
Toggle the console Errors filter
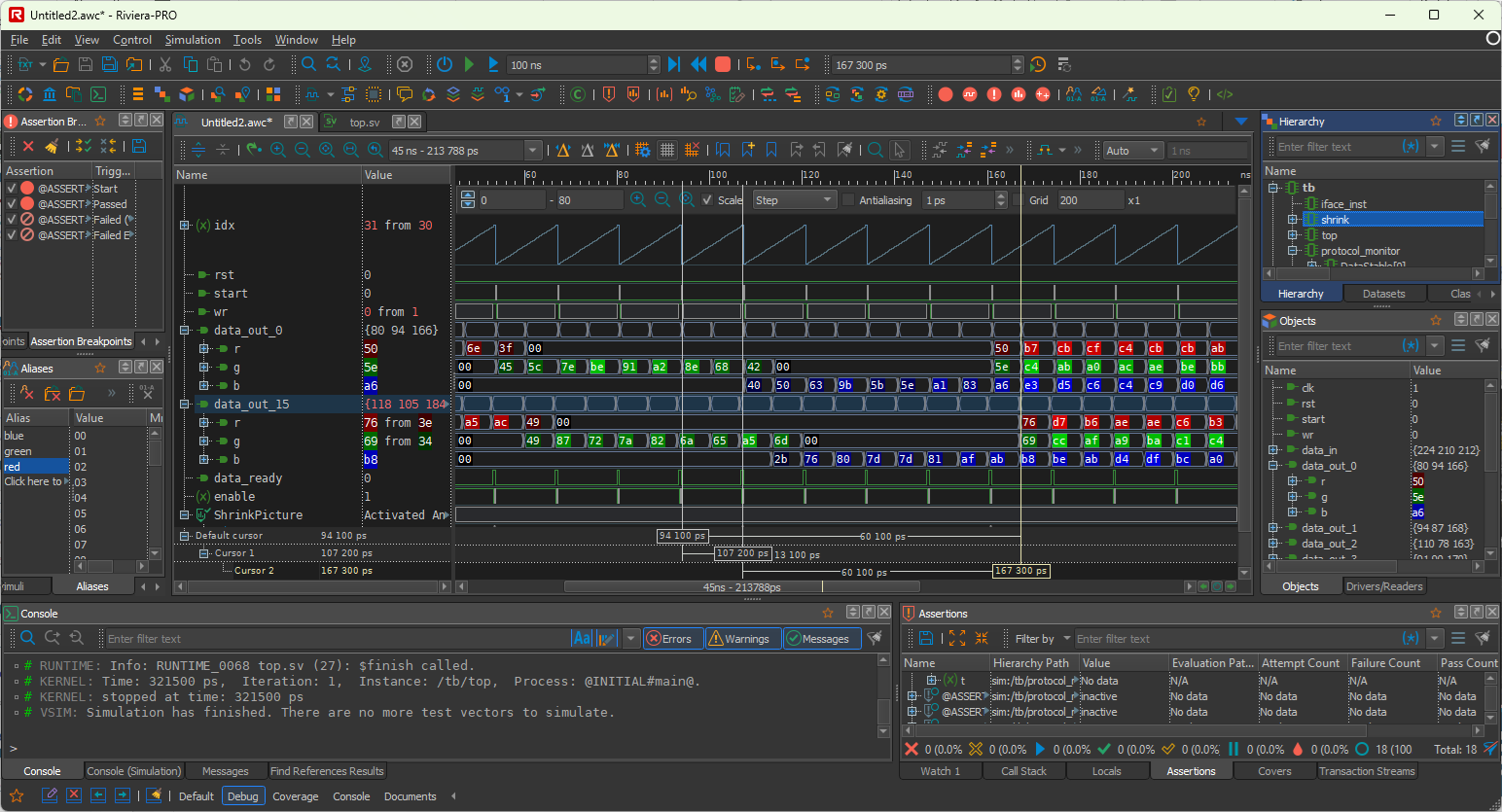[673, 639]
